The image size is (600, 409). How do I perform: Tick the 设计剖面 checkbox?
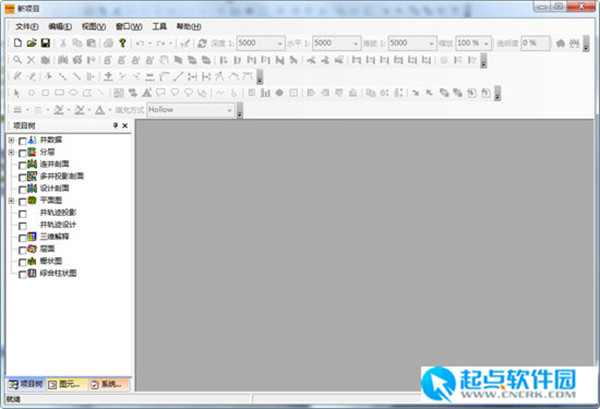[x=23, y=189]
